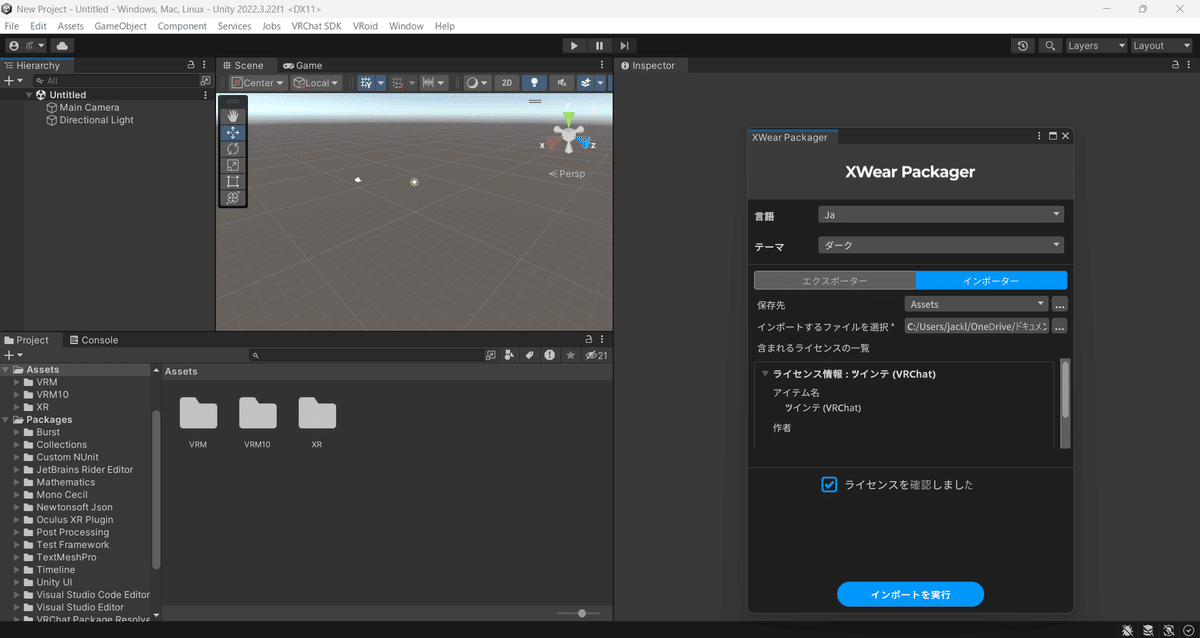Open the global search magnifier icon
Viewport: 1200px width, 638px height.
1049,46
